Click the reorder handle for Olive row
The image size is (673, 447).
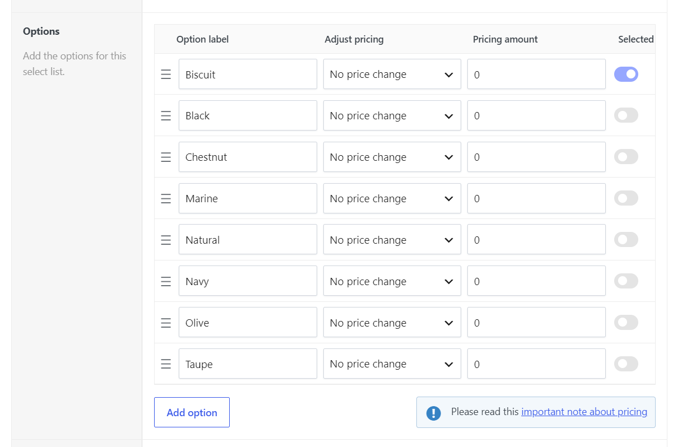pos(166,322)
